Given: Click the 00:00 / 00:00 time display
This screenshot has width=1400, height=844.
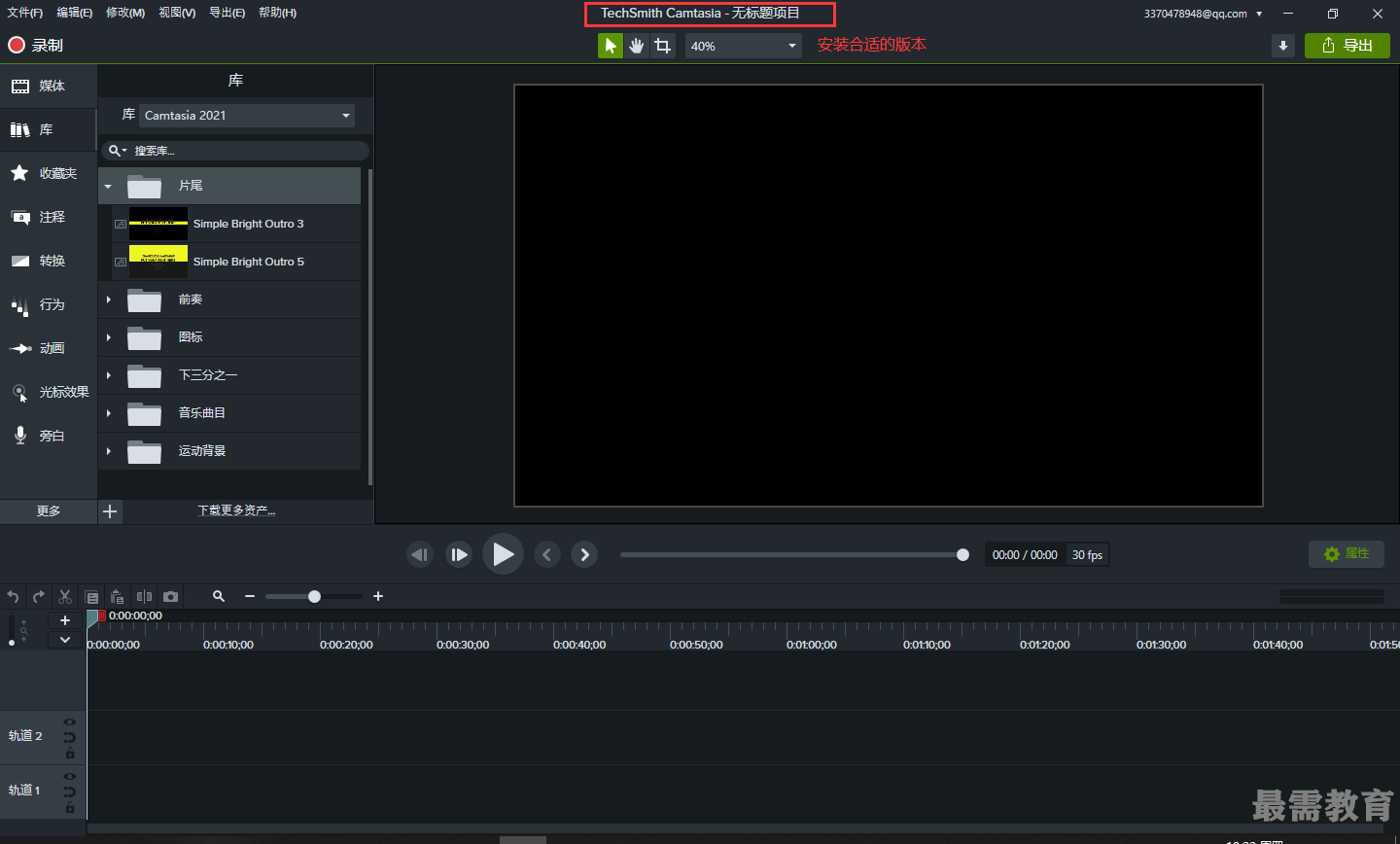Looking at the screenshot, I should tap(1025, 555).
